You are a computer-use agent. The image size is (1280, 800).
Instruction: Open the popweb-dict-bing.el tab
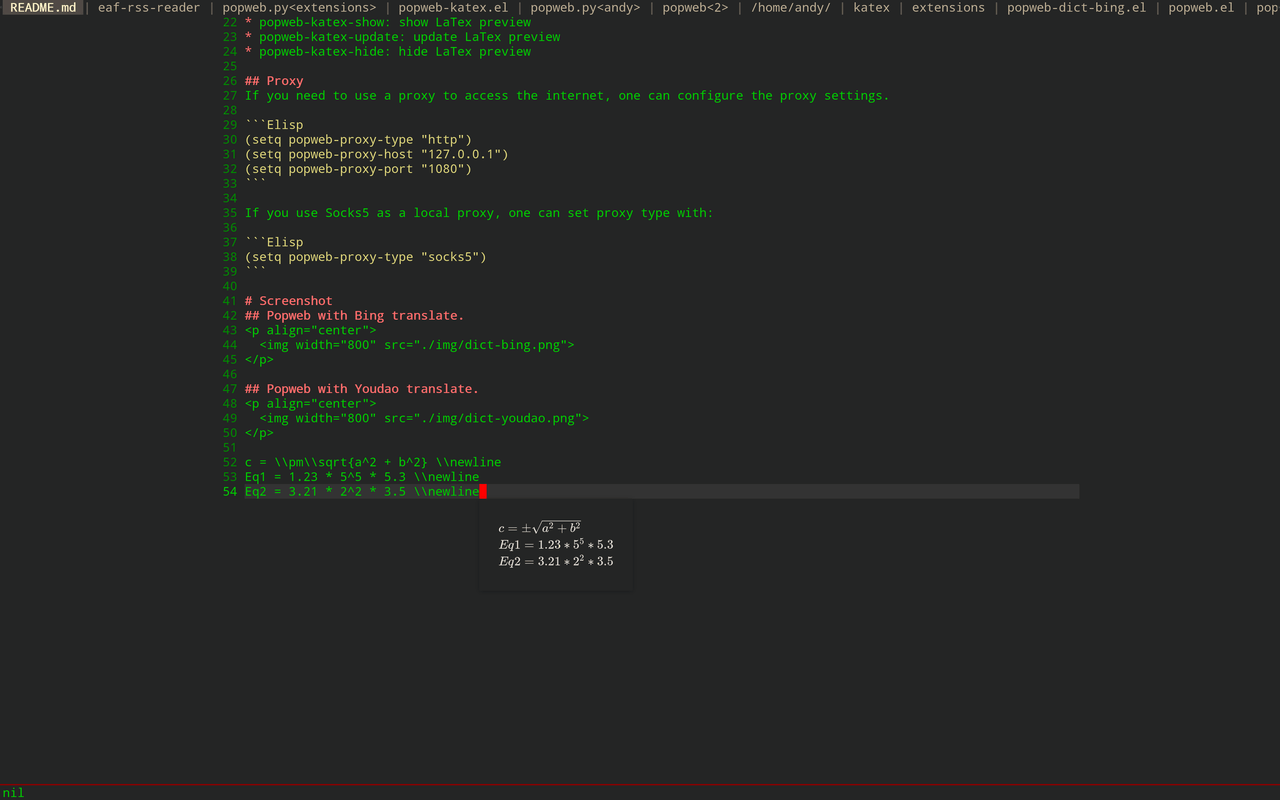(x=1076, y=7)
